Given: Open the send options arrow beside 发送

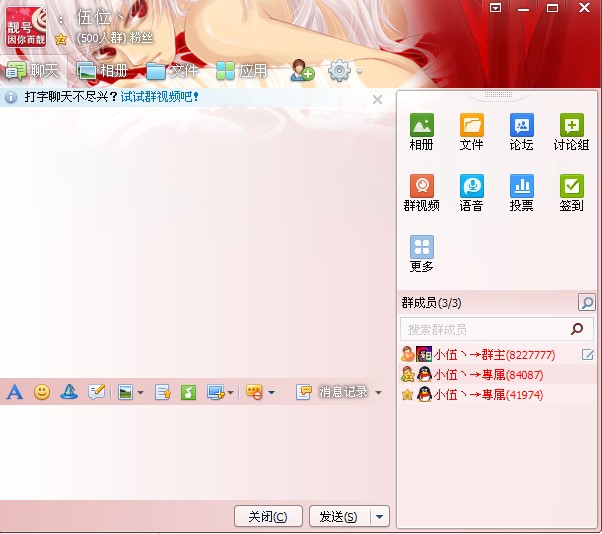Looking at the screenshot, I should click(x=380, y=516).
